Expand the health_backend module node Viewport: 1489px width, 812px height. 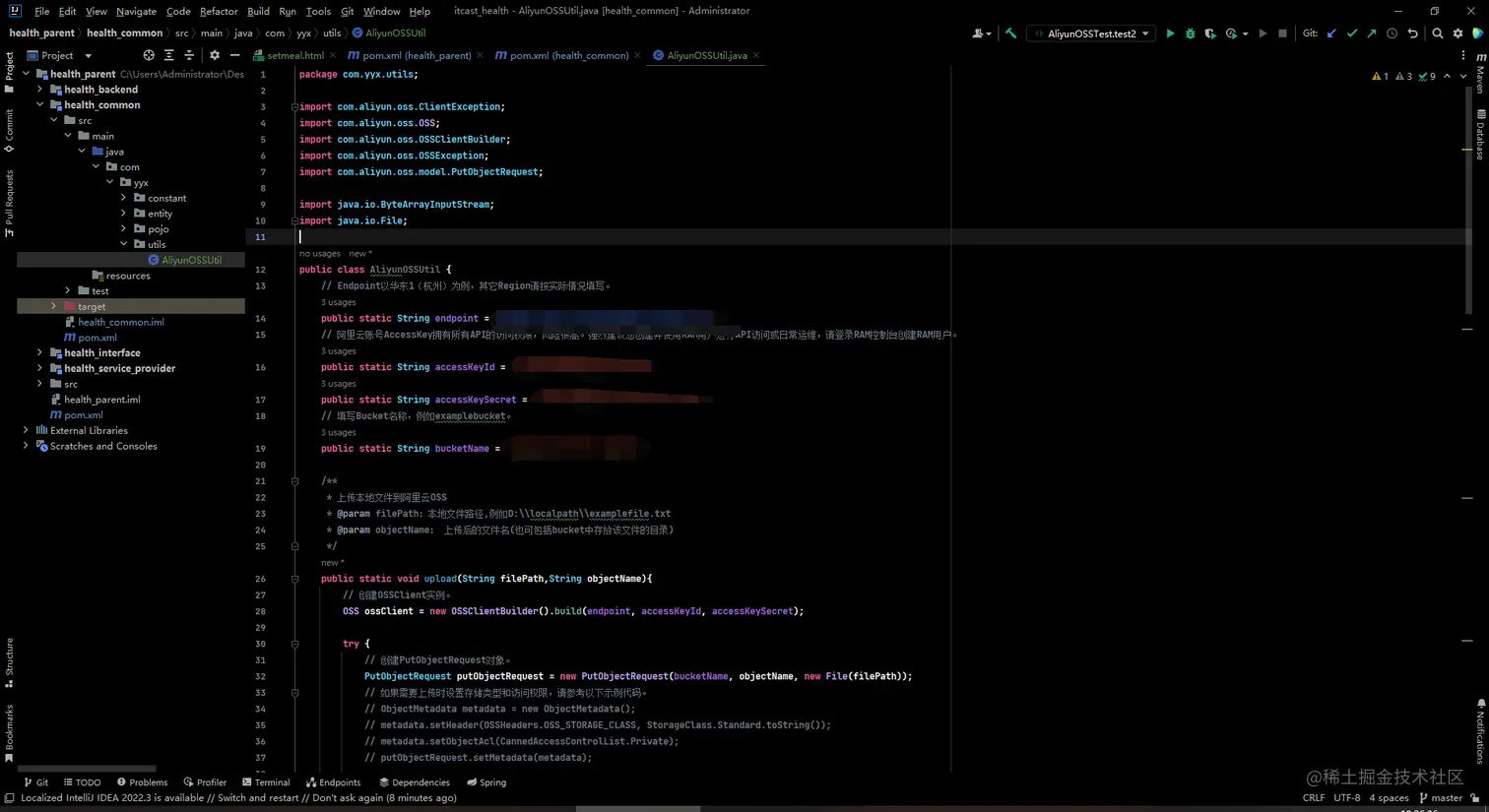tap(40, 90)
